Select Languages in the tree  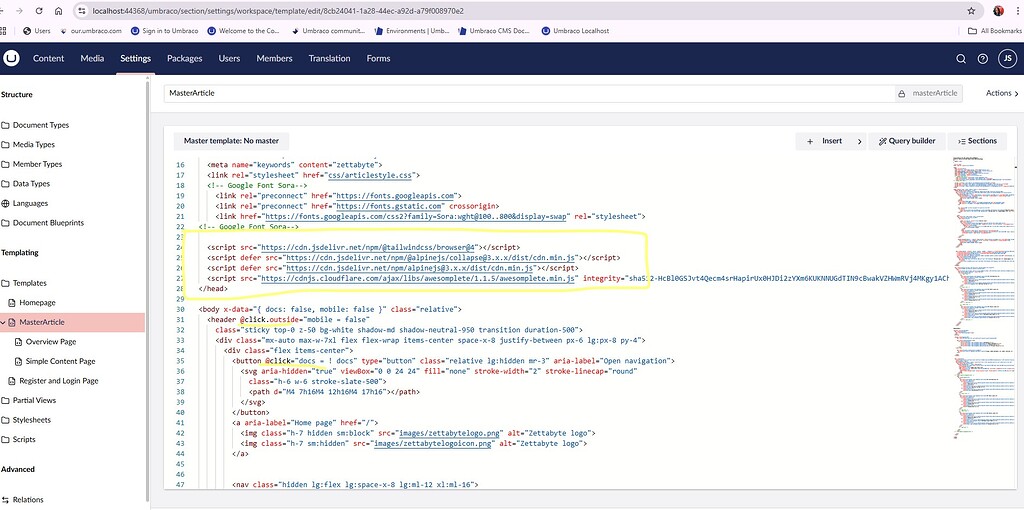pos(30,203)
